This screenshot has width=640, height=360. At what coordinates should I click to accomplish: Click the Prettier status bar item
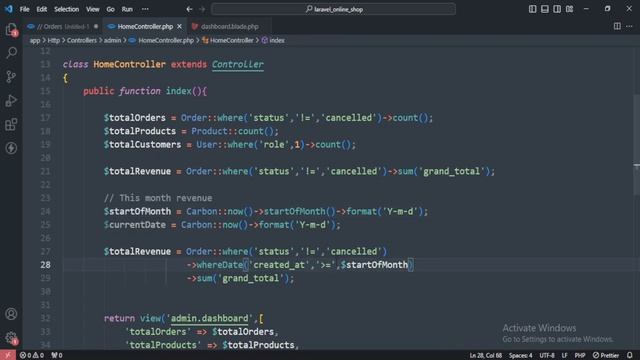[x=606, y=355]
